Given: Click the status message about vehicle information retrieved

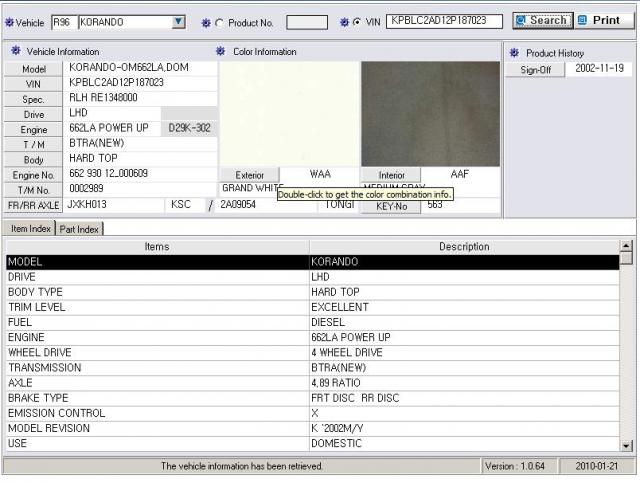Looking at the screenshot, I should (242, 466).
